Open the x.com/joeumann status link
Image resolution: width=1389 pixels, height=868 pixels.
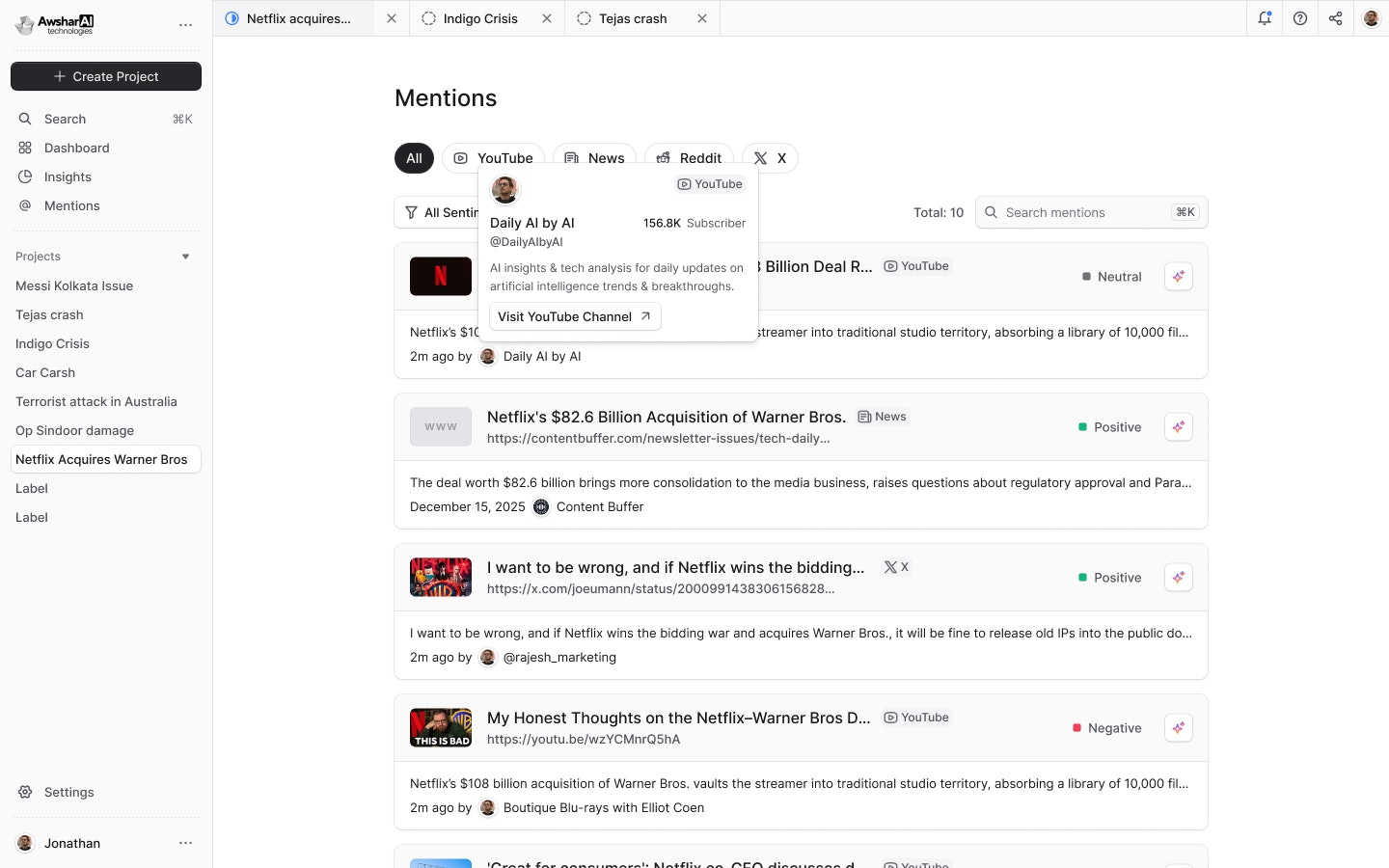click(661, 589)
